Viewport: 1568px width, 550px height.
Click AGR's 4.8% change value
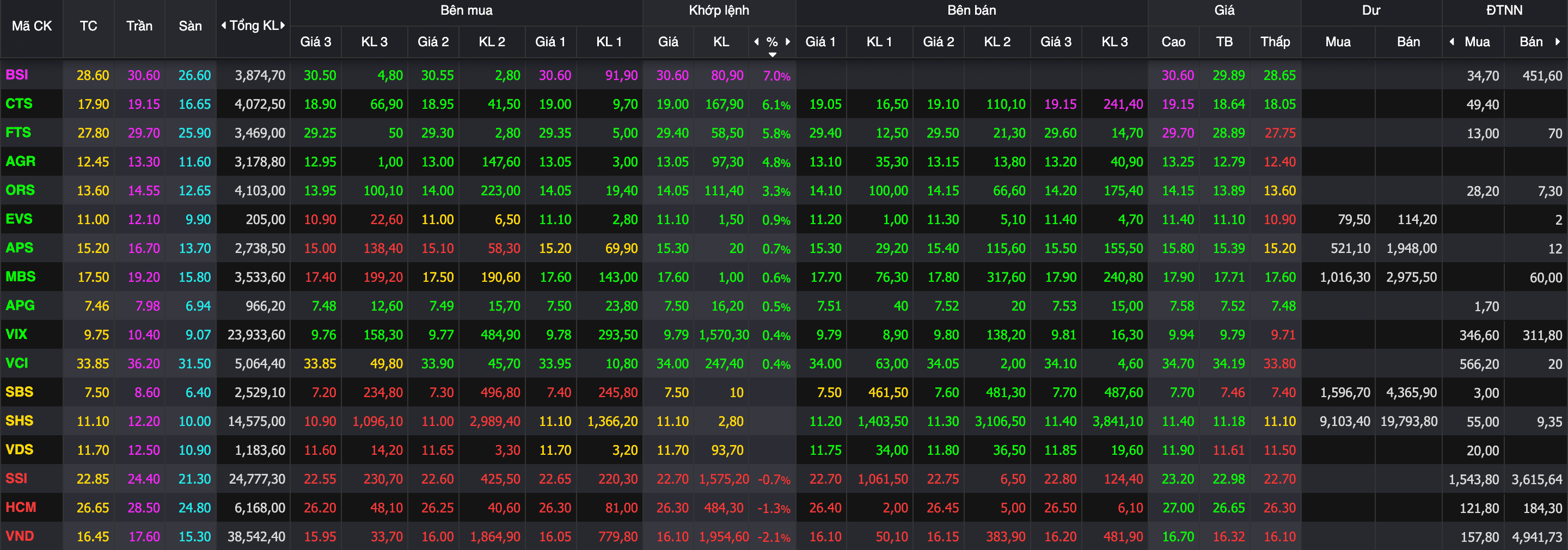tap(777, 163)
